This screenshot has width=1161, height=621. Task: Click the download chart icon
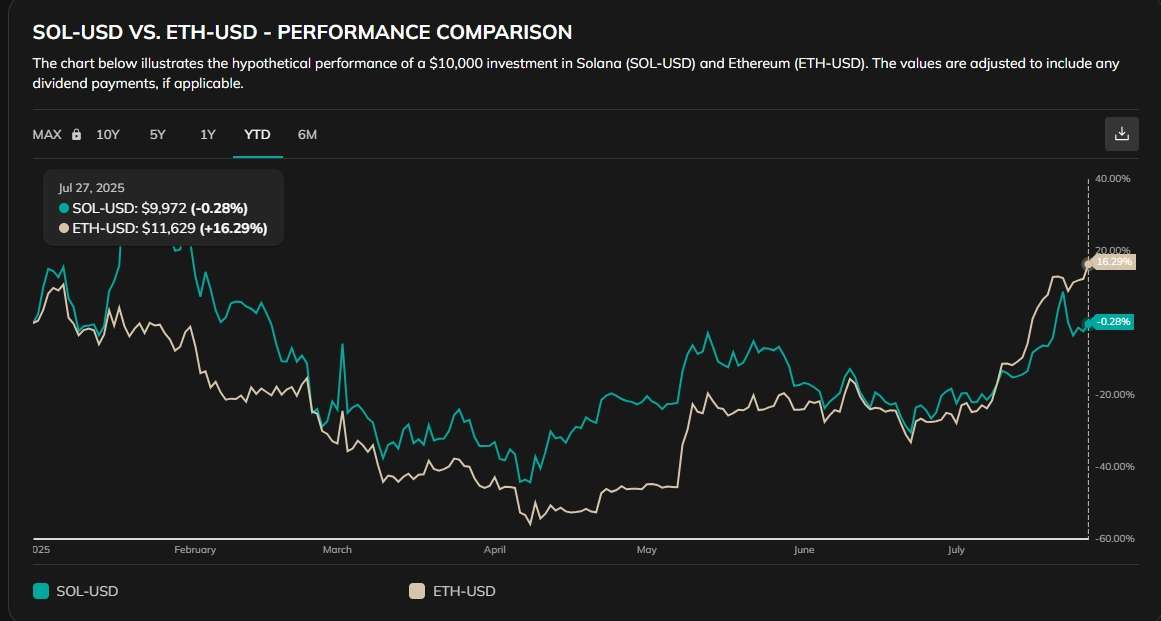[x=1121, y=134]
